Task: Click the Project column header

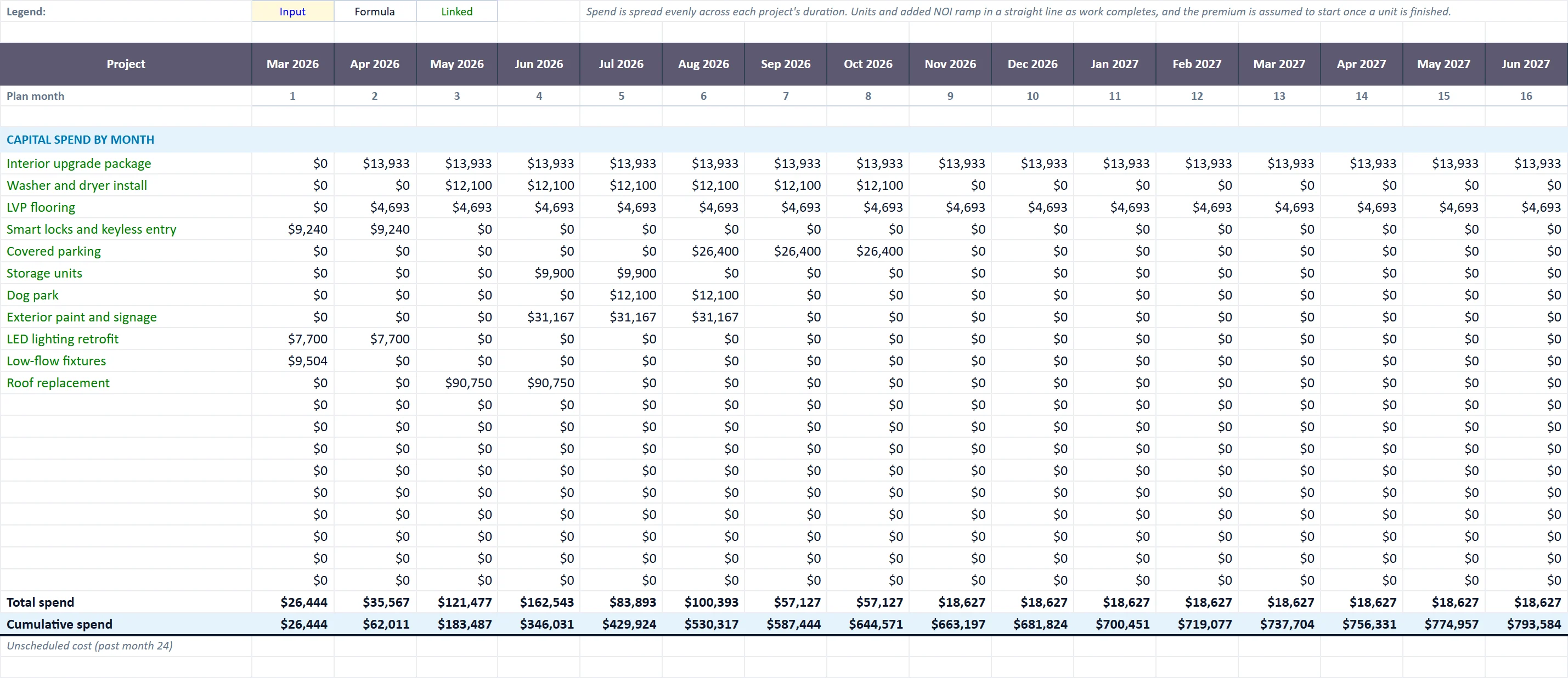Action: (126, 64)
